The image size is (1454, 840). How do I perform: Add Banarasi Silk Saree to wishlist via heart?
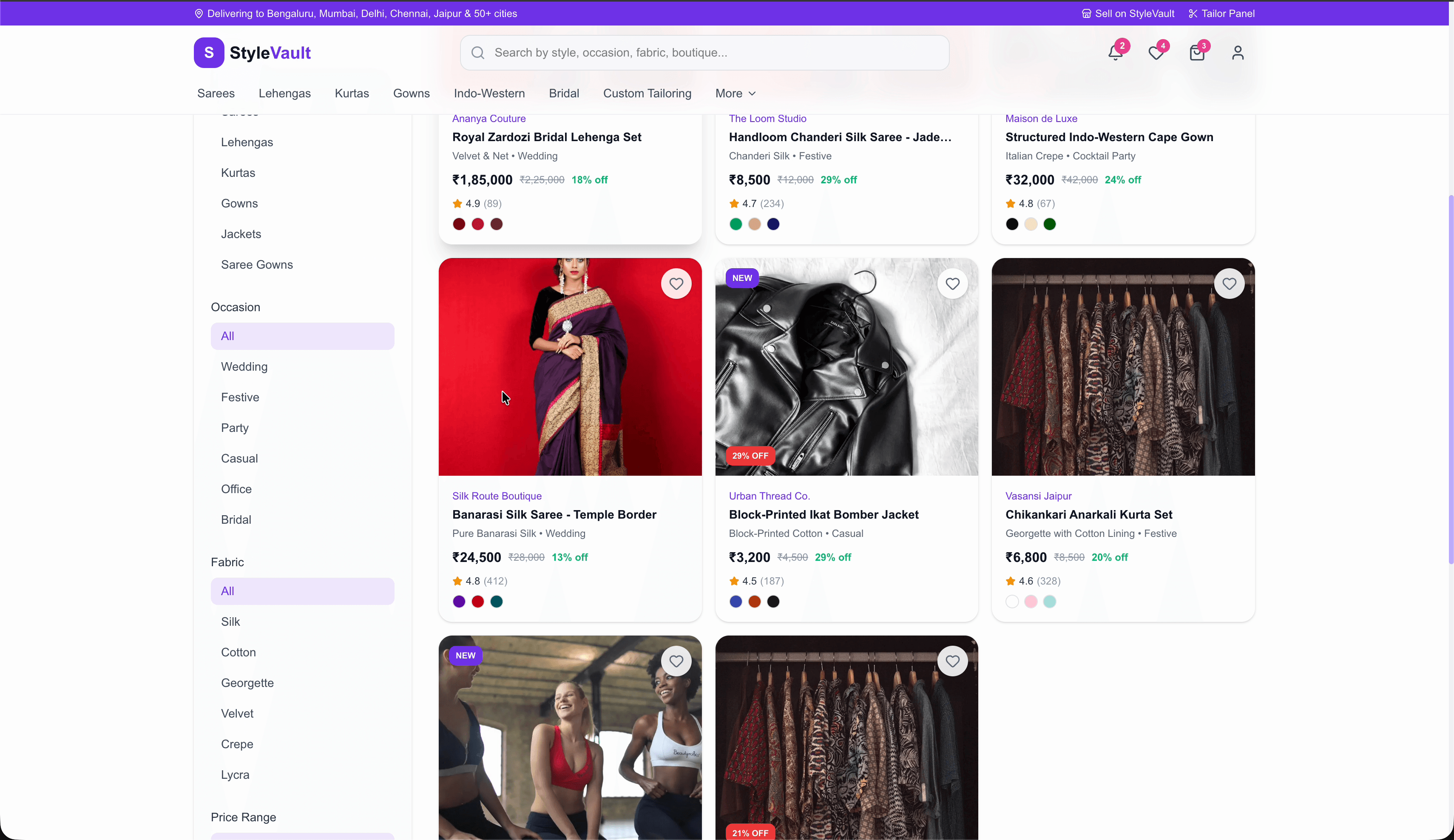point(676,283)
